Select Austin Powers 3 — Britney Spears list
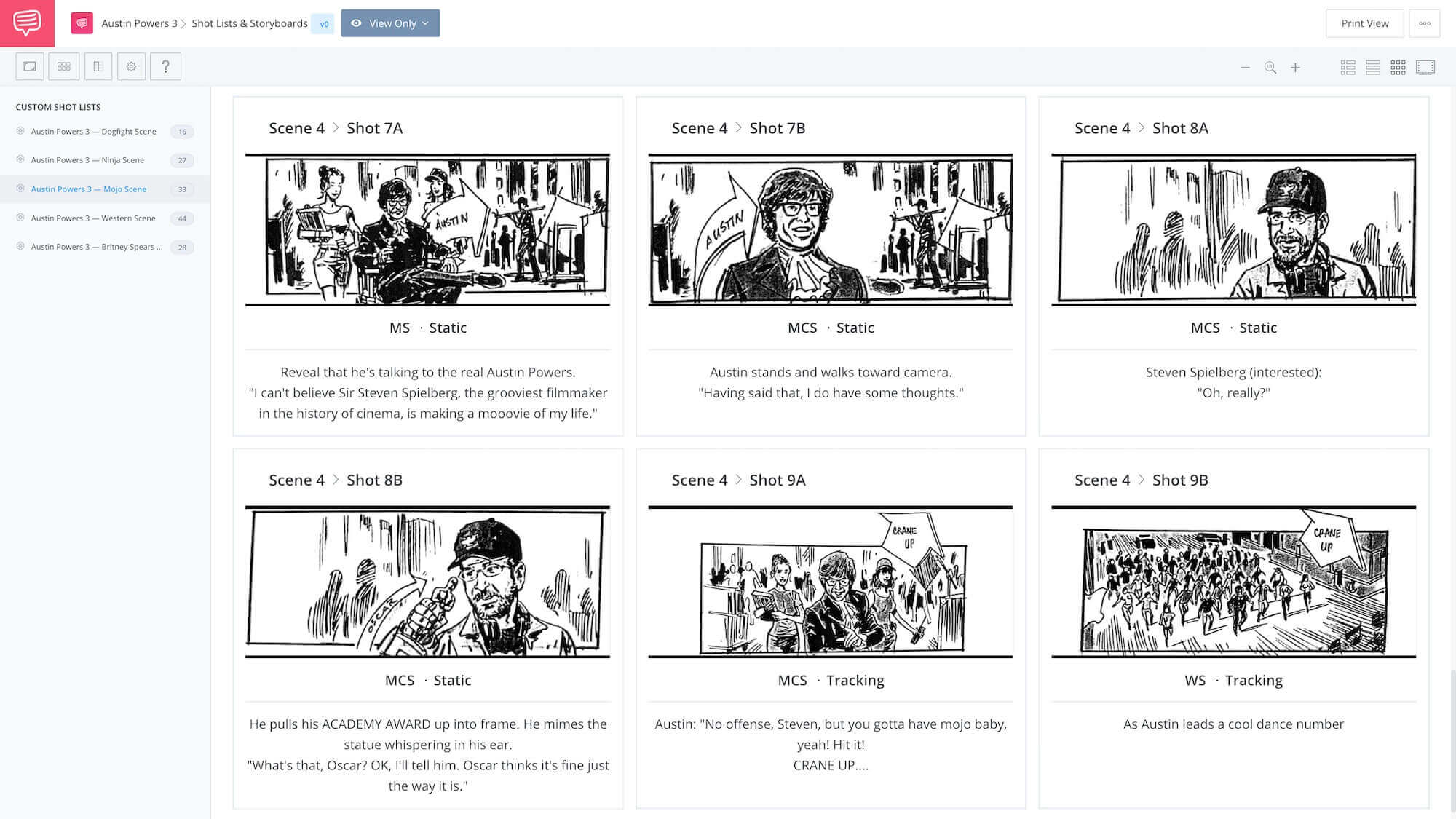 [97, 247]
